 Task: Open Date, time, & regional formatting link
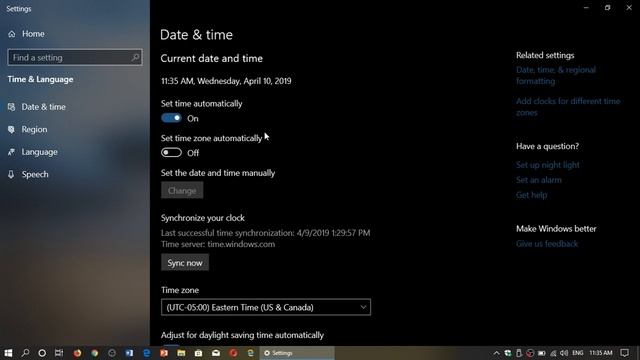[x=556, y=76]
